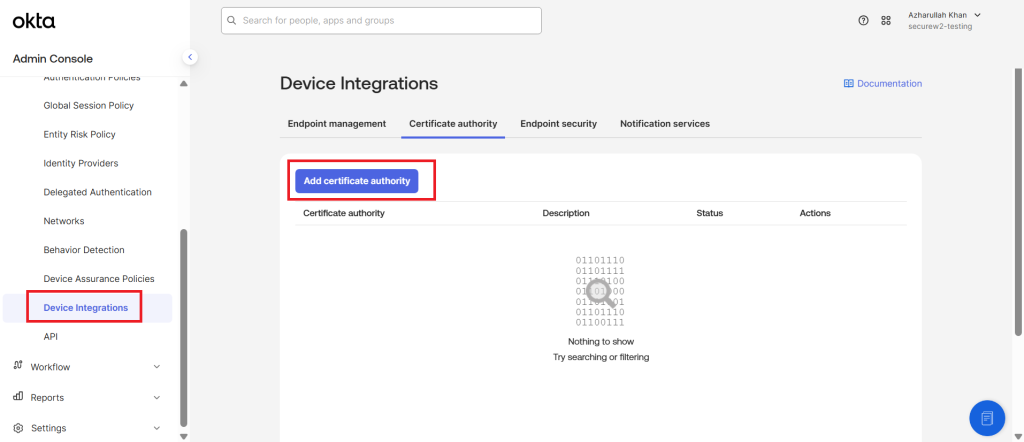Switch to the Endpoint security tab
The width and height of the screenshot is (1024, 442).
(558, 124)
